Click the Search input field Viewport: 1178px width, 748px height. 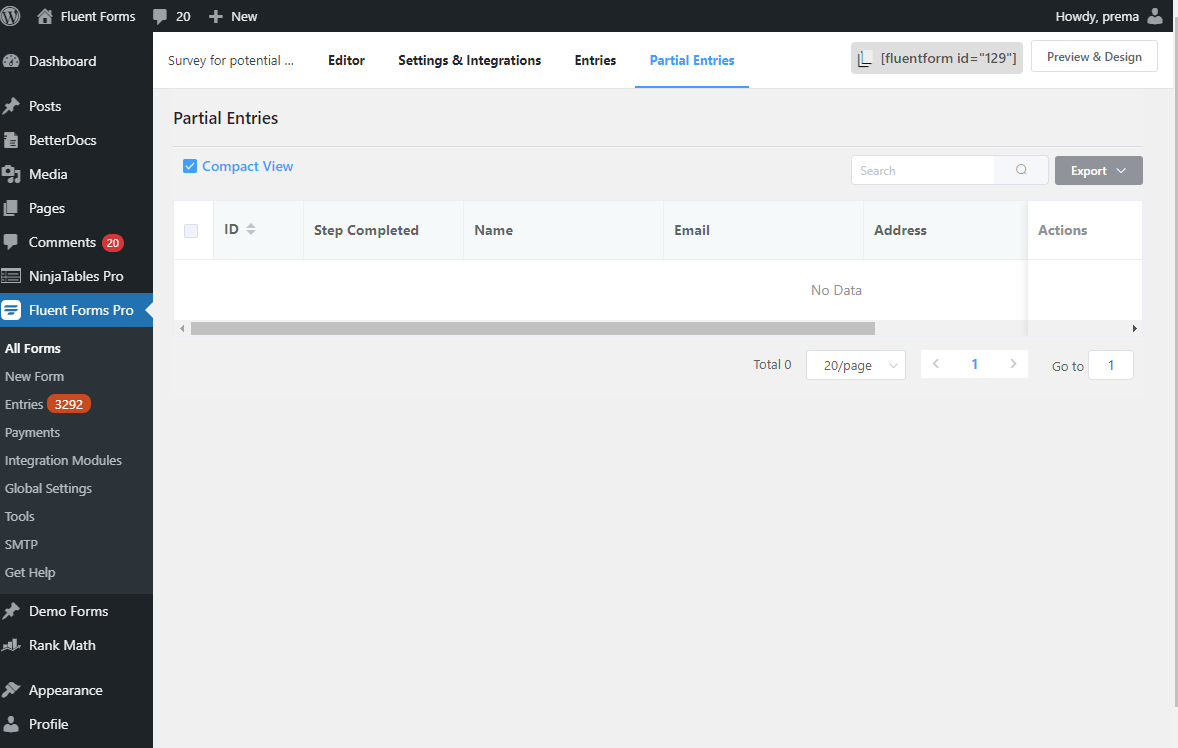tap(923, 170)
